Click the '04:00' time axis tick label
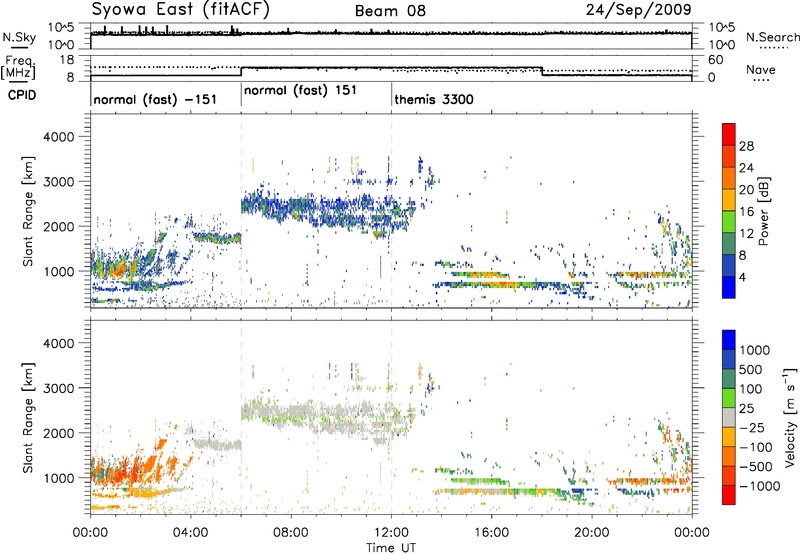The image size is (800, 554). [x=190, y=533]
